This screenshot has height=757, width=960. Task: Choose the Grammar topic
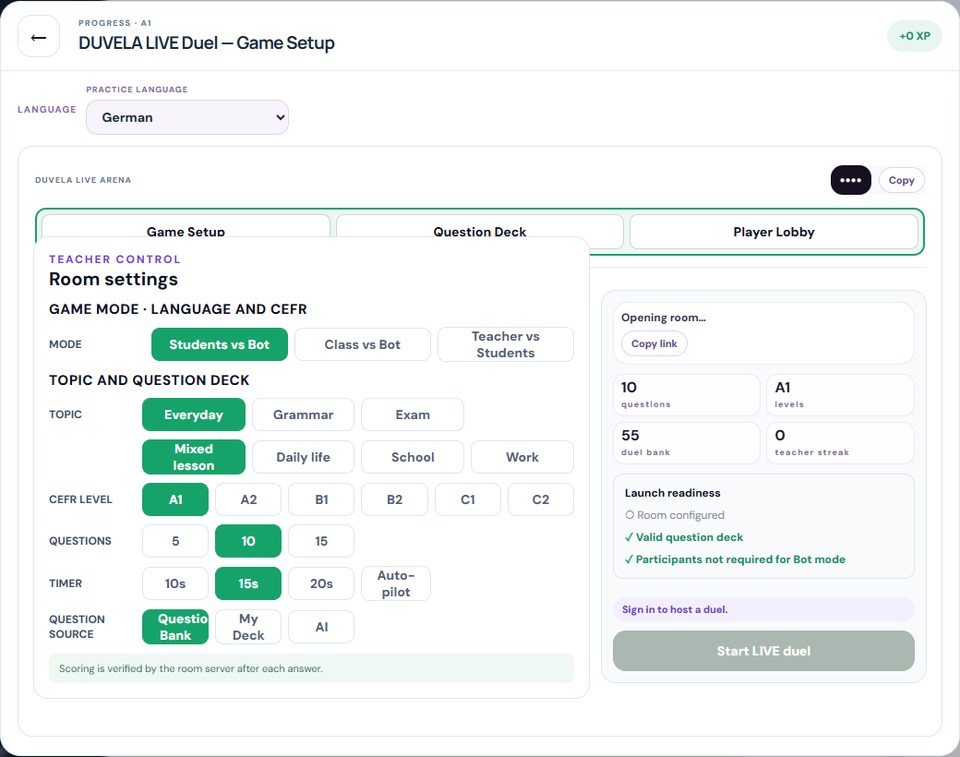point(303,415)
